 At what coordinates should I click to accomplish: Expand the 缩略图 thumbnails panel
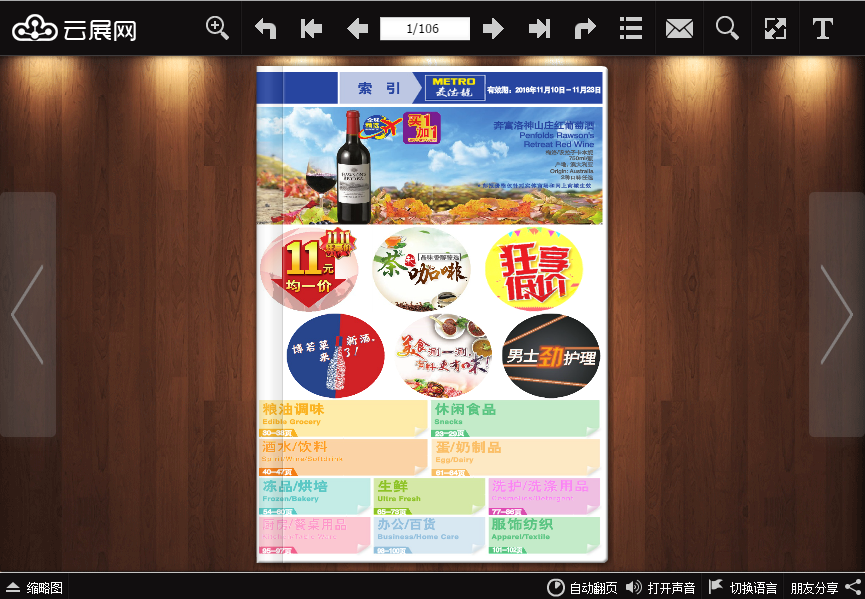34,587
